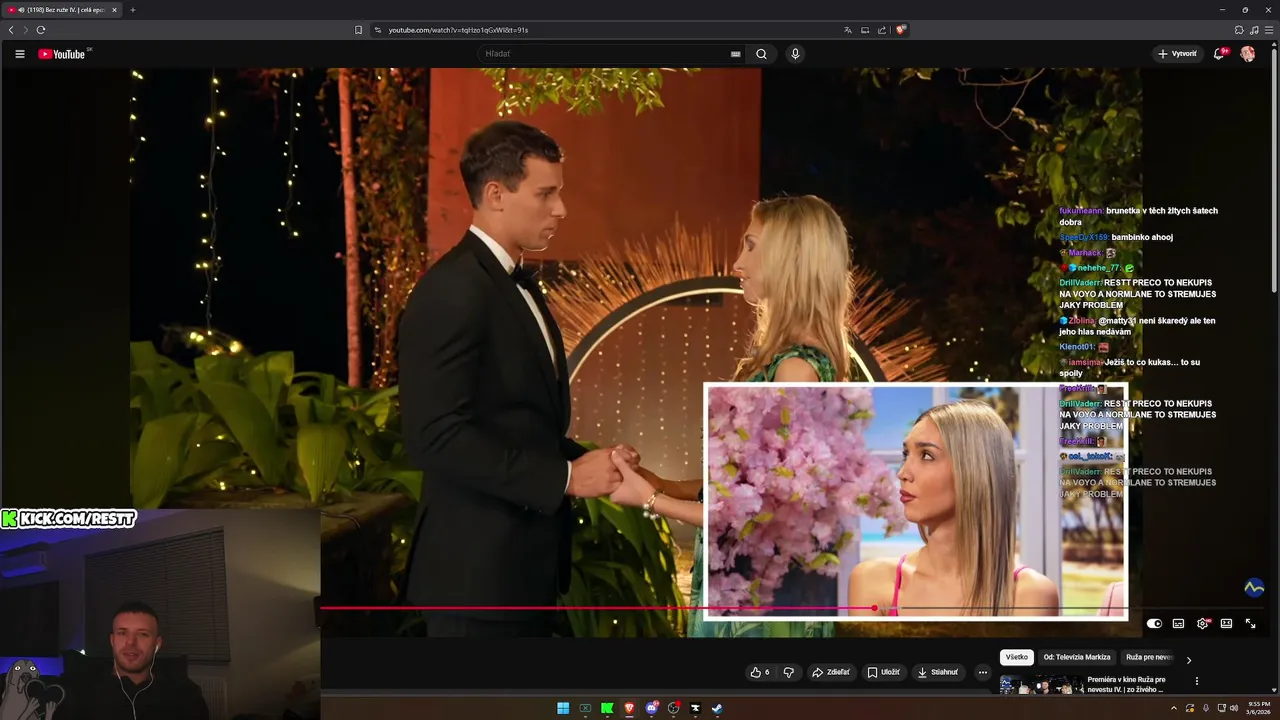
Task: Open OBS Studio from taskbar
Action: [673, 708]
